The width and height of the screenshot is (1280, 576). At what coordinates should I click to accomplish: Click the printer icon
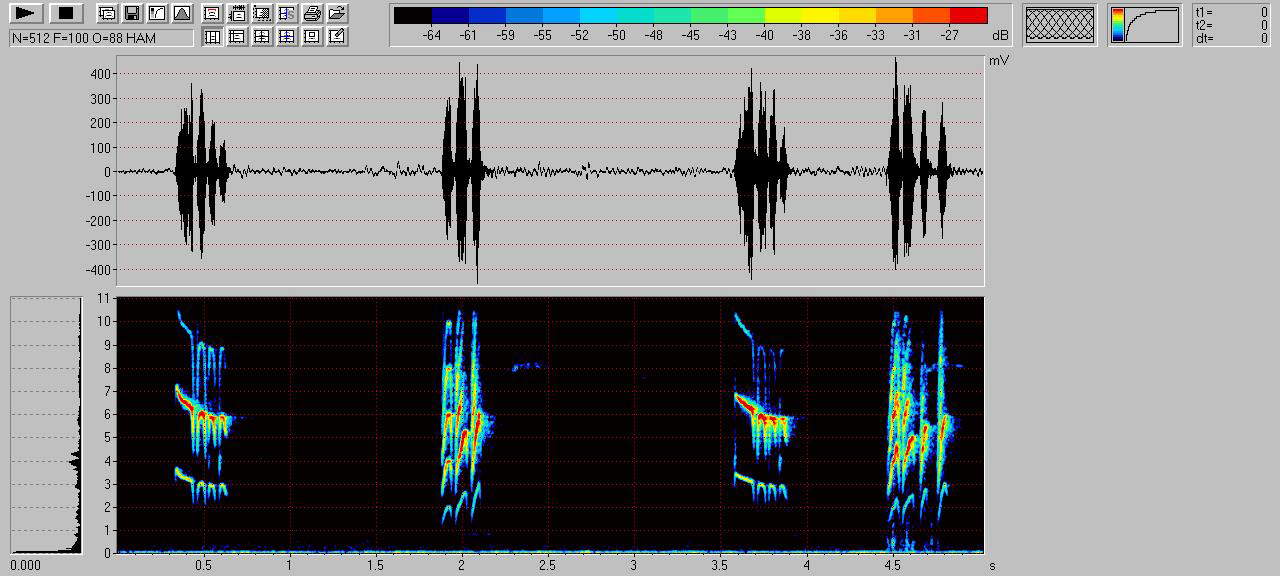pos(312,14)
